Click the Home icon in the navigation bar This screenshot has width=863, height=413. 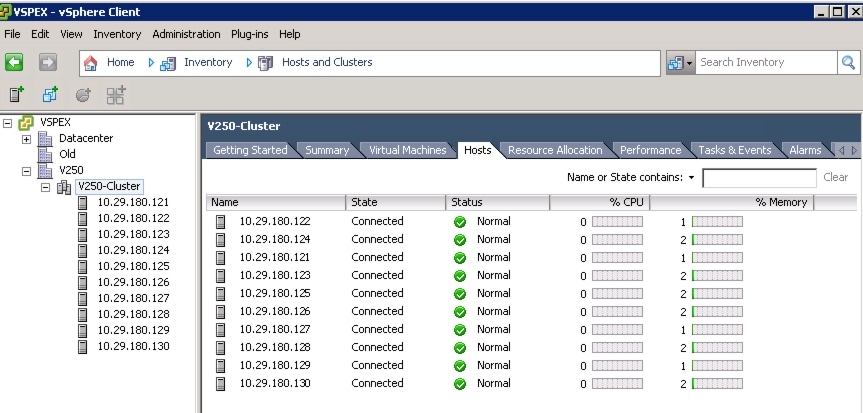pyautogui.click(x=91, y=62)
